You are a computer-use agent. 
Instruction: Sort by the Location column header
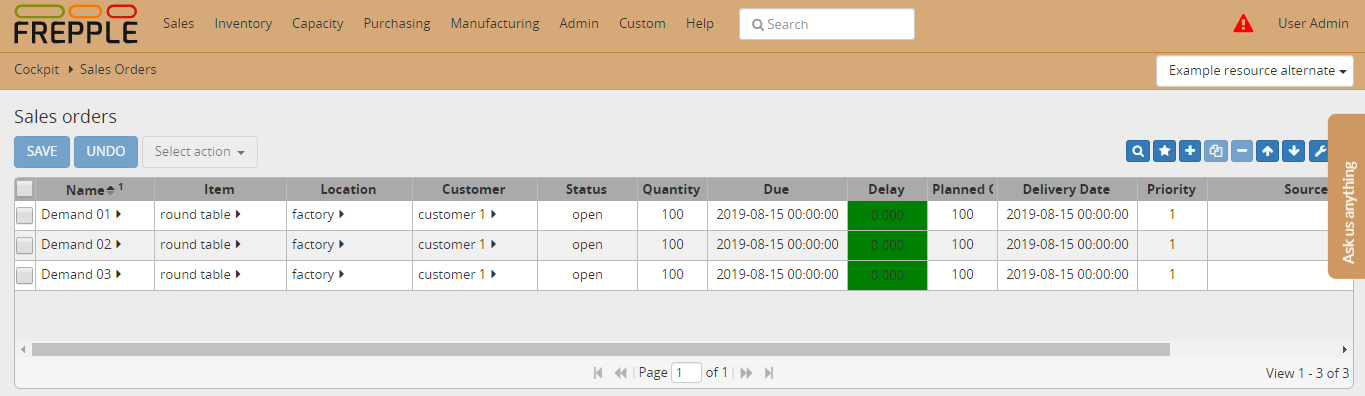349,189
